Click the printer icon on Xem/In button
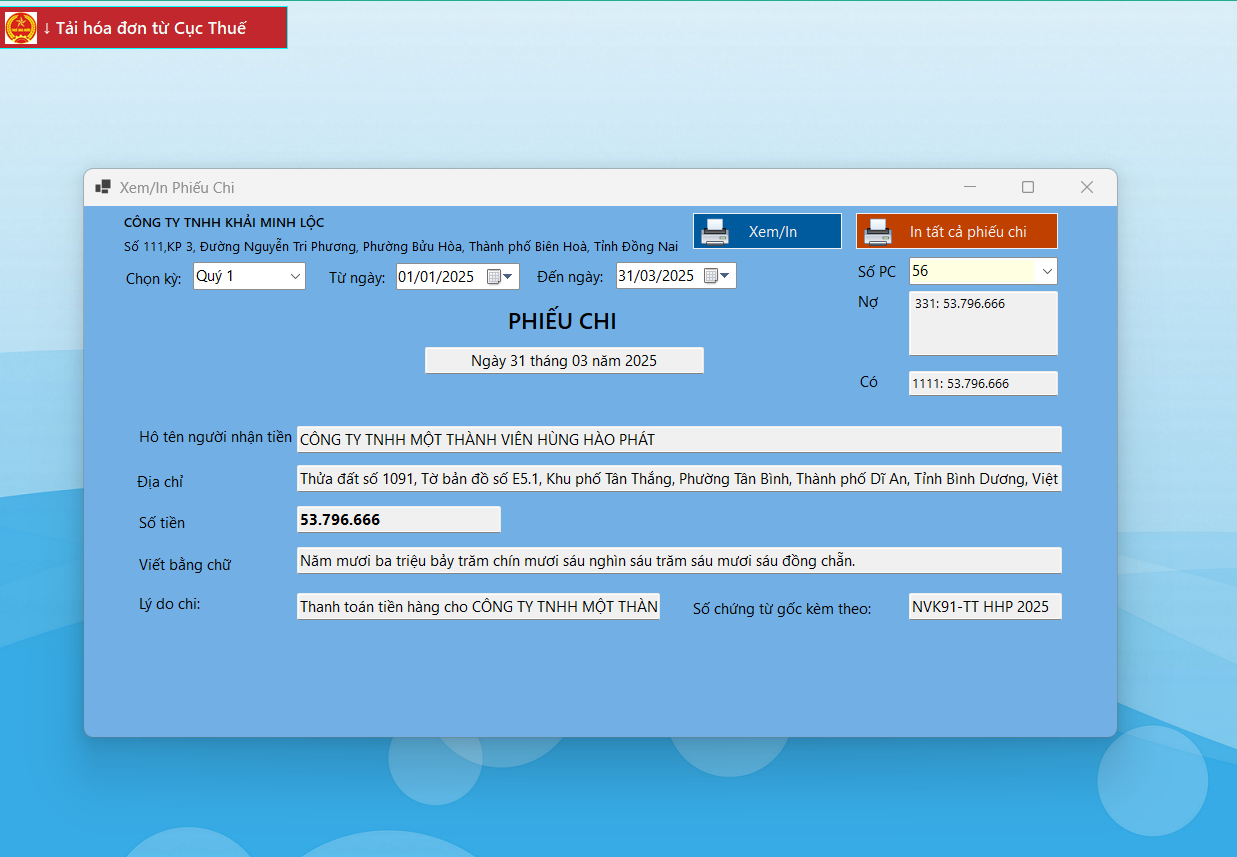 coord(715,232)
